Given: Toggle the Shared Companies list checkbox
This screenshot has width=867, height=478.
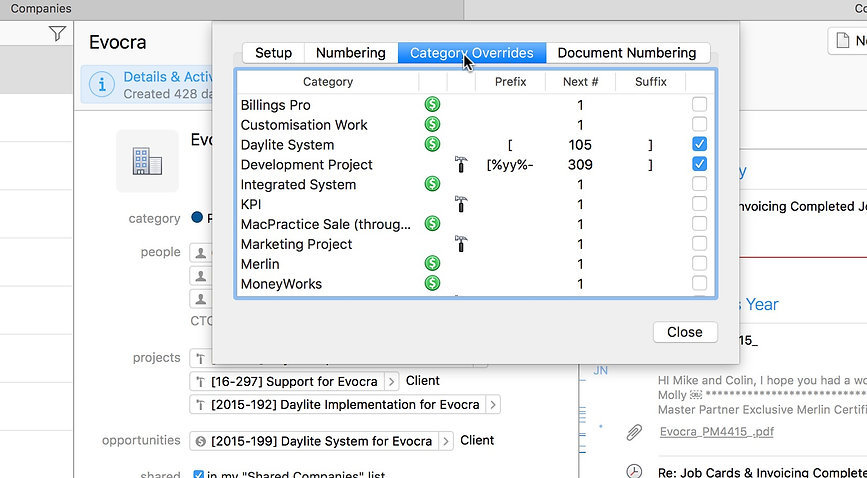Looking at the screenshot, I should tap(199, 475).
